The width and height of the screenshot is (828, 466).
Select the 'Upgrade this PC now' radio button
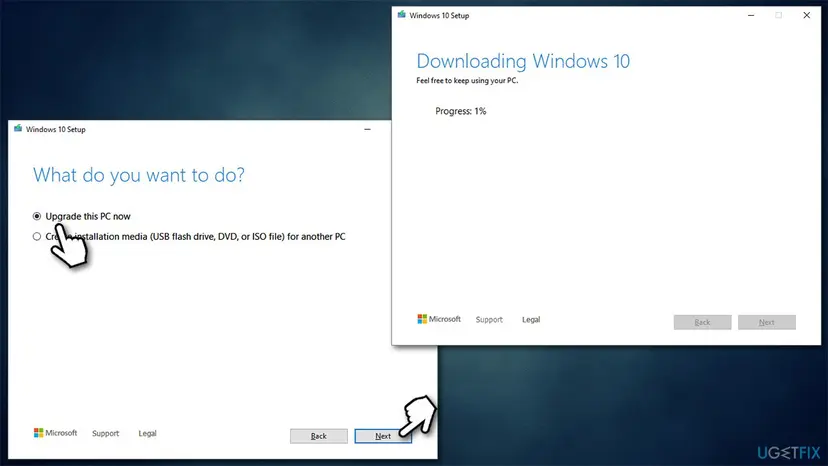coord(36,216)
